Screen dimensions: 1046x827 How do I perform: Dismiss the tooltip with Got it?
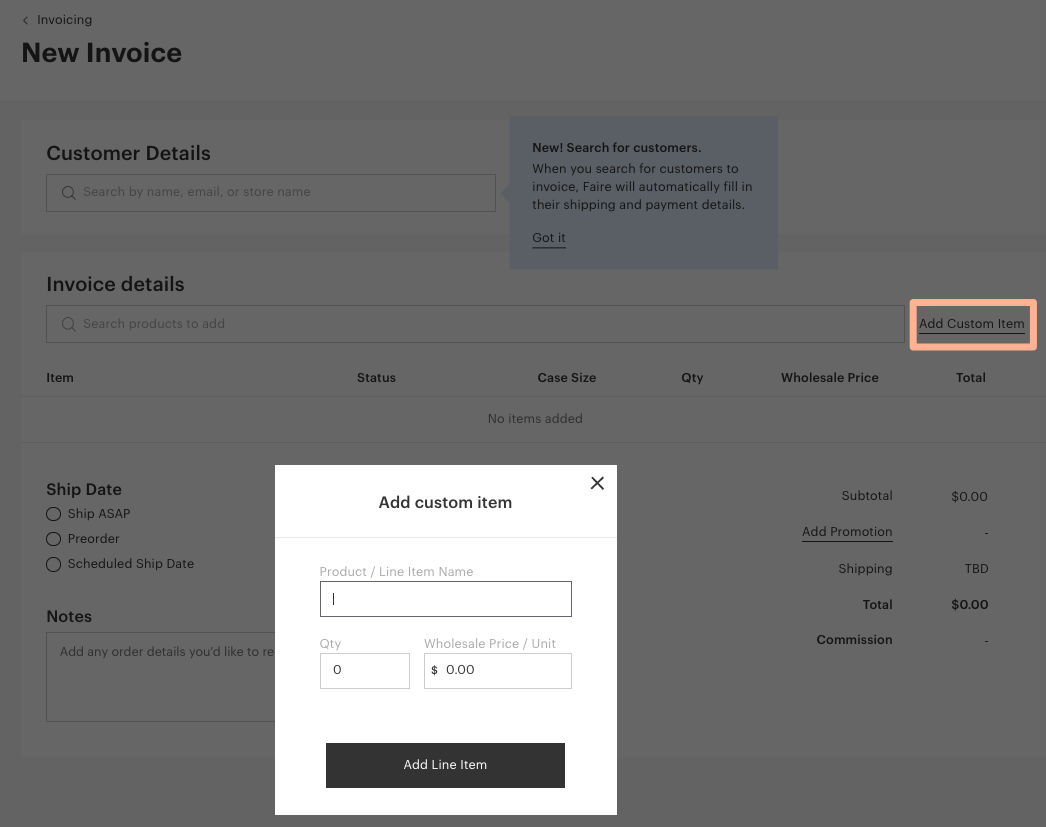coord(549,238)
